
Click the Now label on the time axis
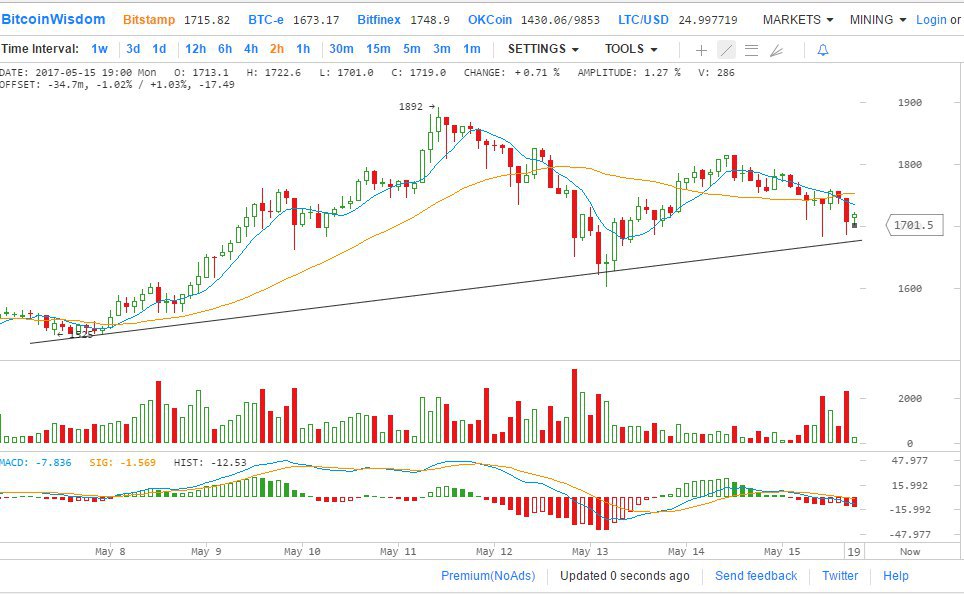pos(910,552)
